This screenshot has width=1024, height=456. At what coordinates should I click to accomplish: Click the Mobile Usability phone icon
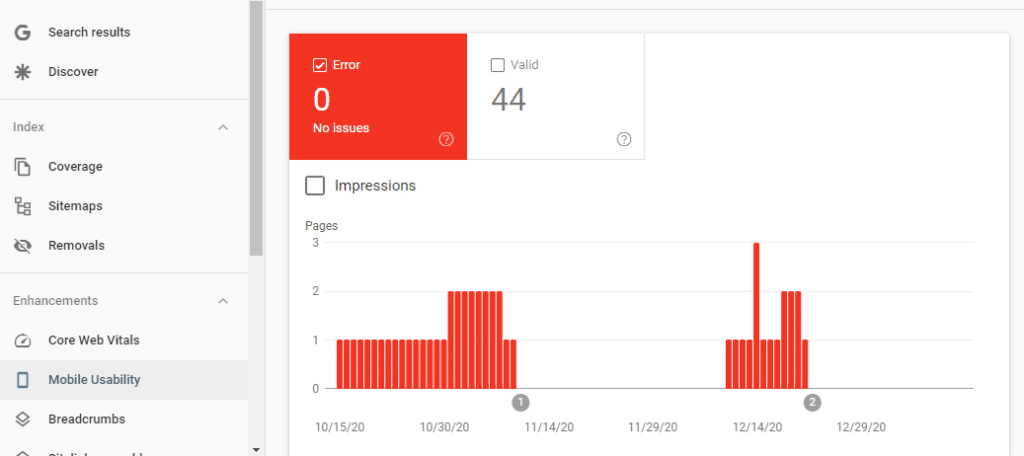23,380
